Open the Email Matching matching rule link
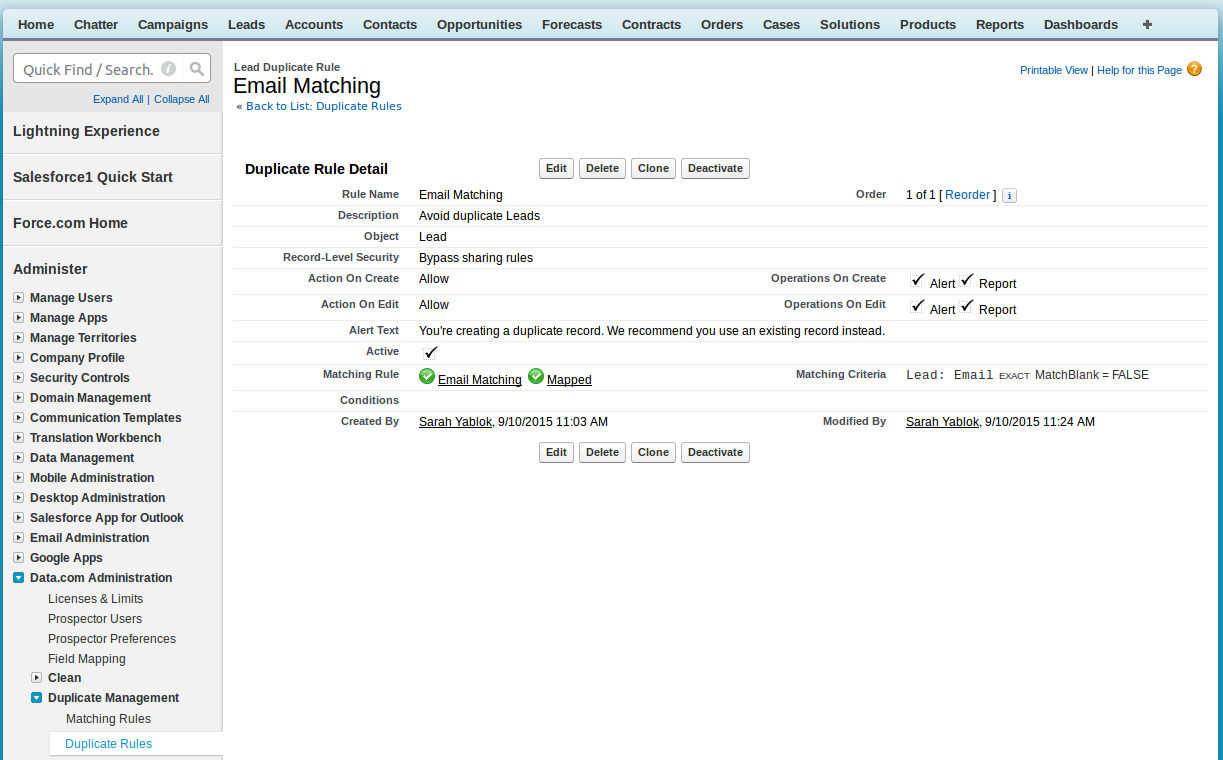The height and width of the screenshot is (760, 1223). (x=480, y=380)
